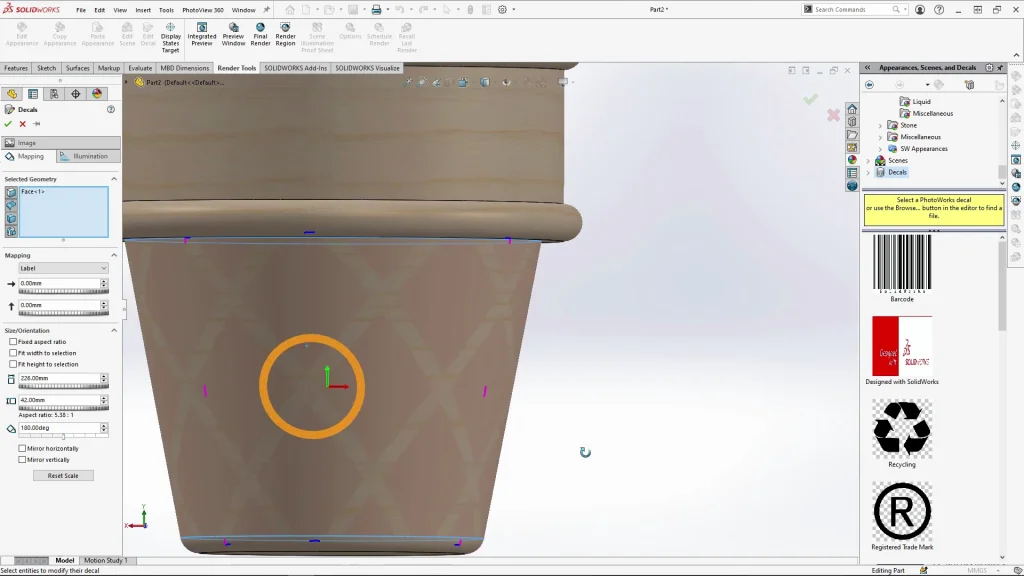Click the Integrated Preview render tool
Viewport: 1024px width, 576px height.
point(202,34)
